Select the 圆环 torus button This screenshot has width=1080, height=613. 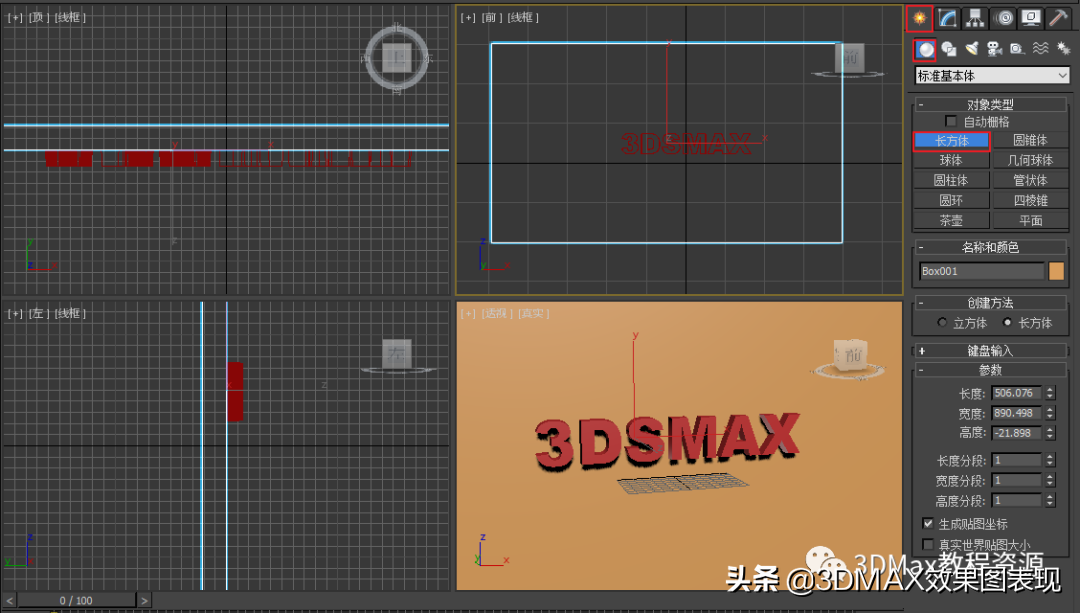tap(952, 200)
